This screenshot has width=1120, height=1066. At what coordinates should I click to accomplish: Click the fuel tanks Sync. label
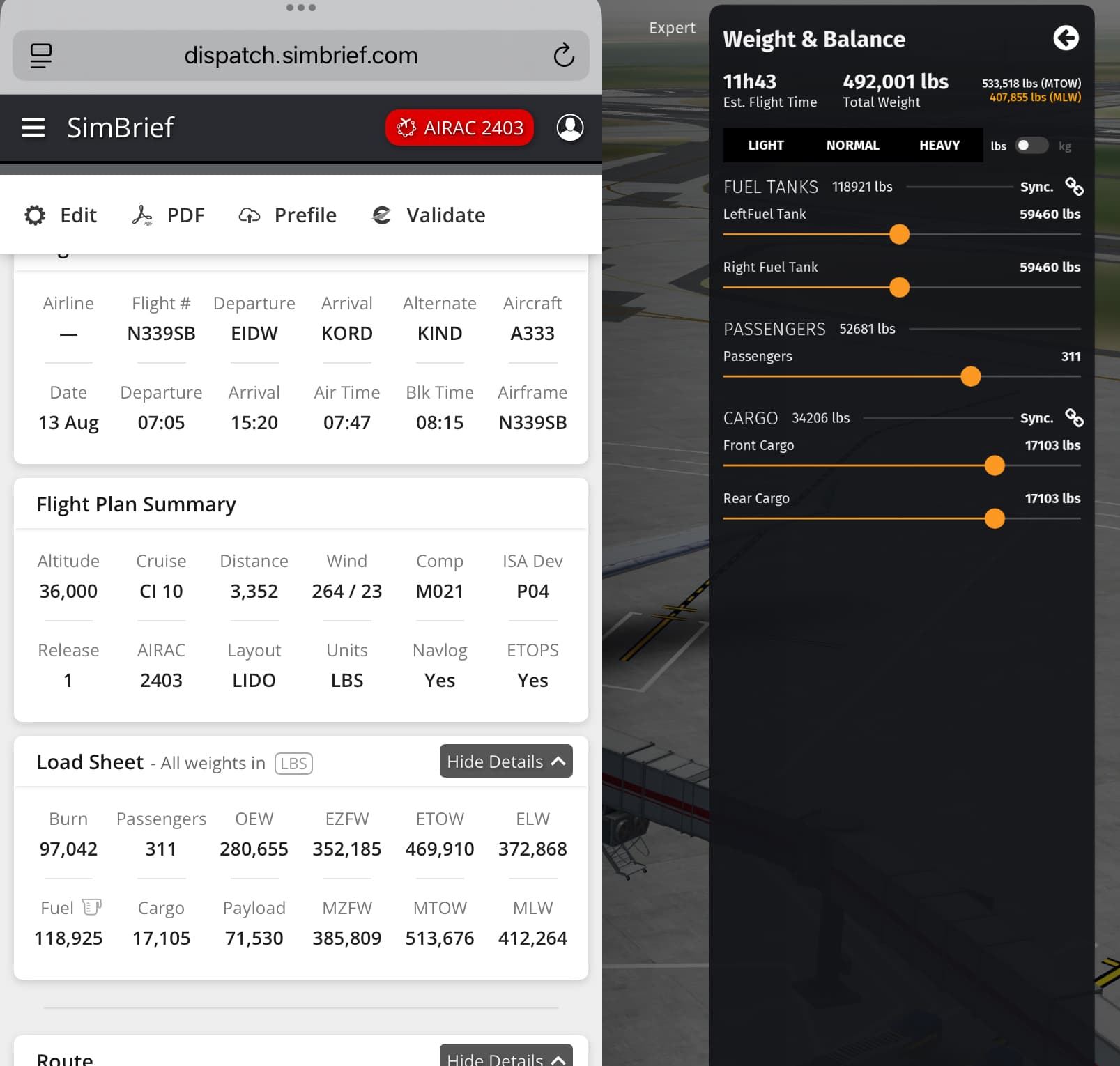(x=1036, y=187)
